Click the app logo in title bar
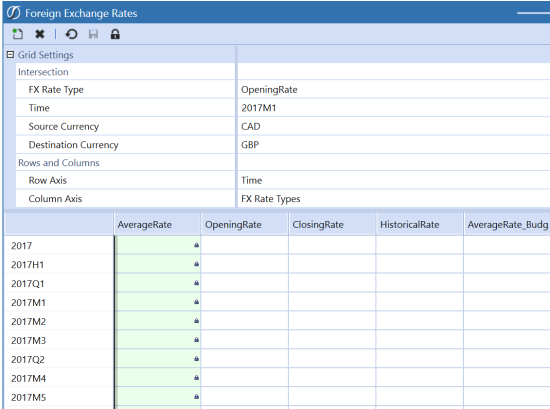Screen dimensions: 550x409 (x=14, y=13)
